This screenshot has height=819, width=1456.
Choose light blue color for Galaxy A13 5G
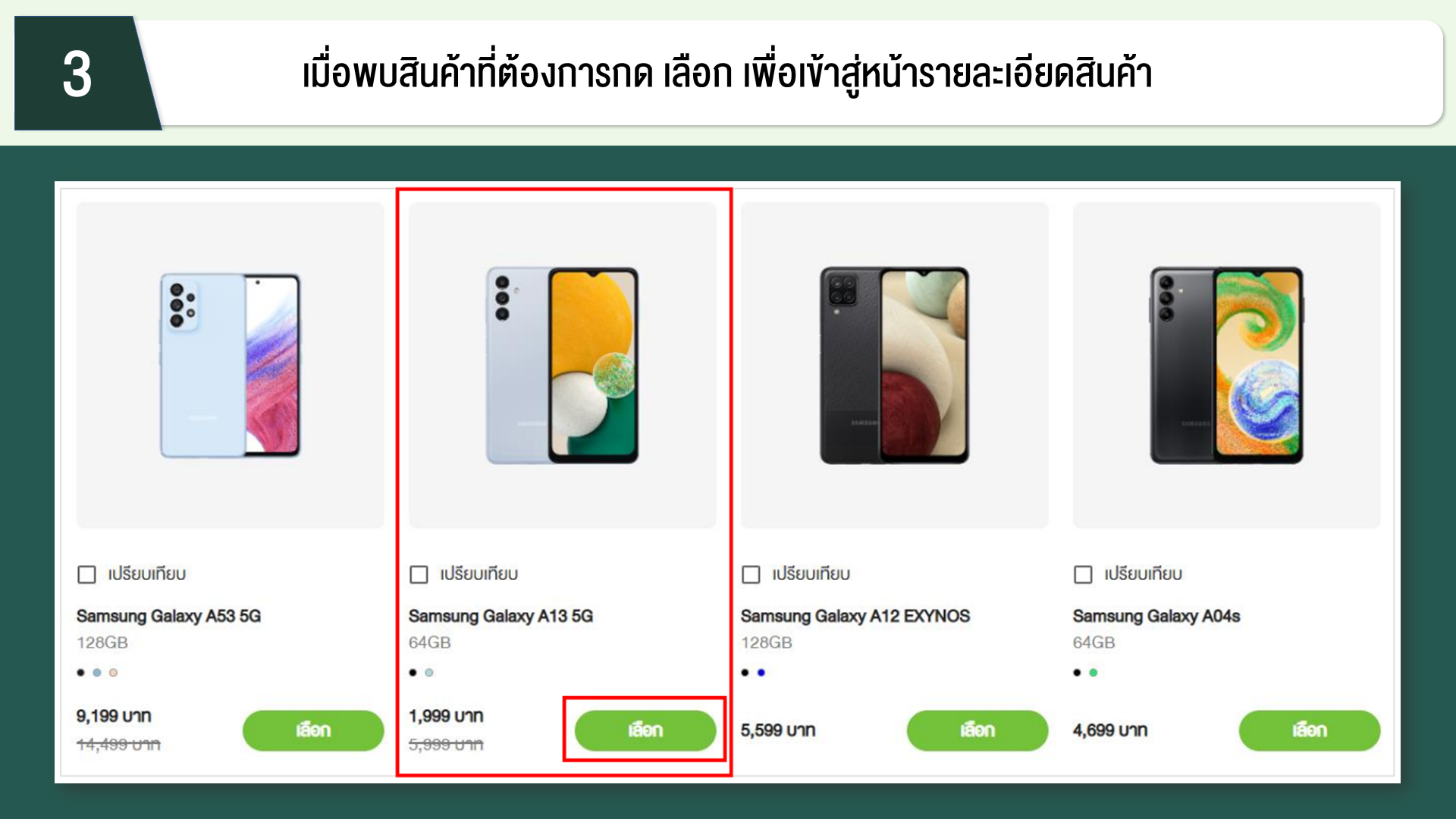429,673
